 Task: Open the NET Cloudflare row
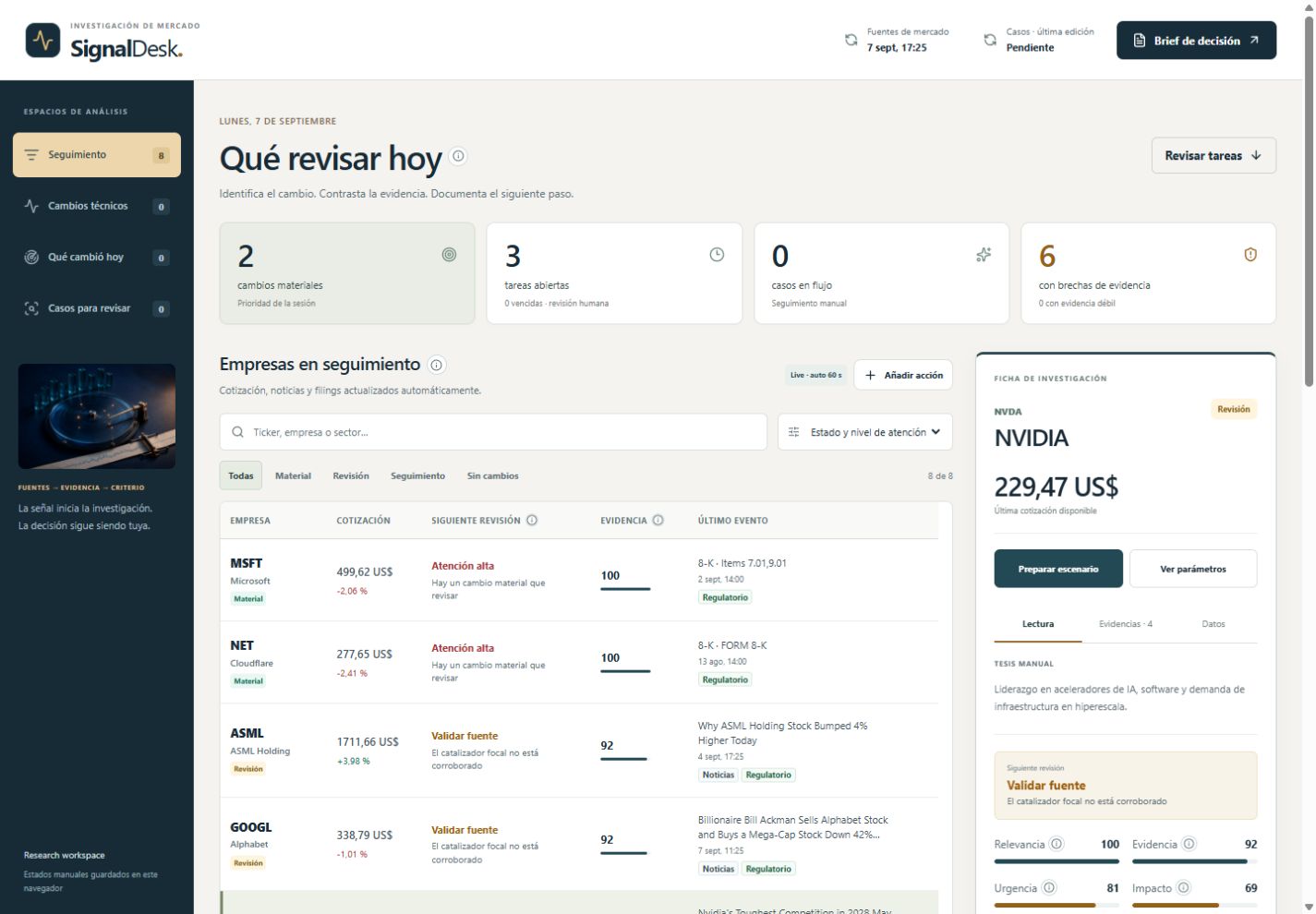point(579,662)
